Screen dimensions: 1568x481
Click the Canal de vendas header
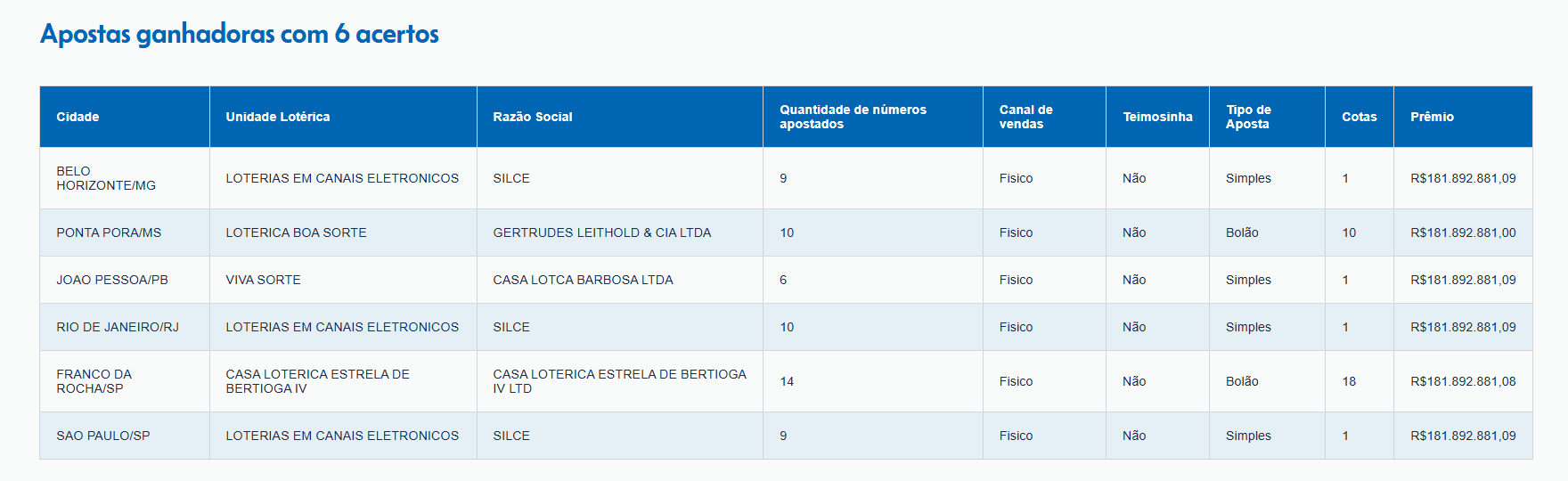(1025, 117)
